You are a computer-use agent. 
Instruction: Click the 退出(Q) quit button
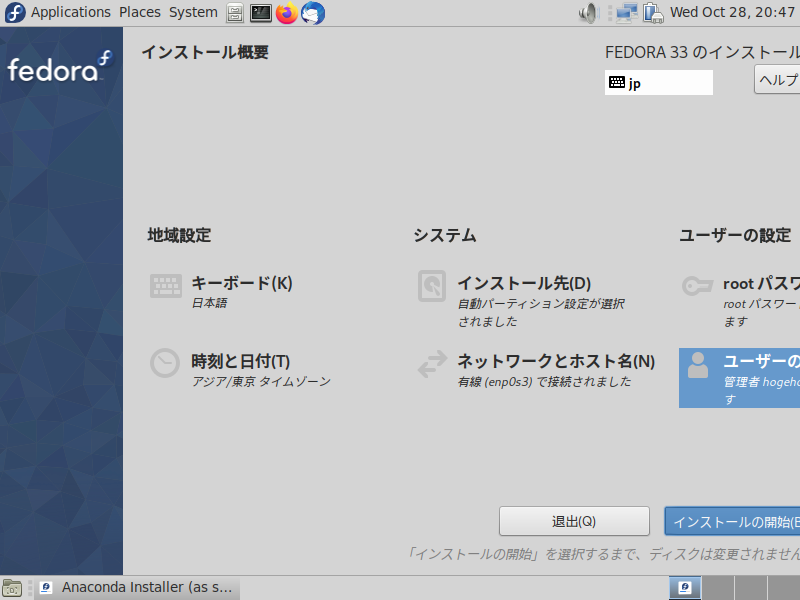(x=574, y=521)
